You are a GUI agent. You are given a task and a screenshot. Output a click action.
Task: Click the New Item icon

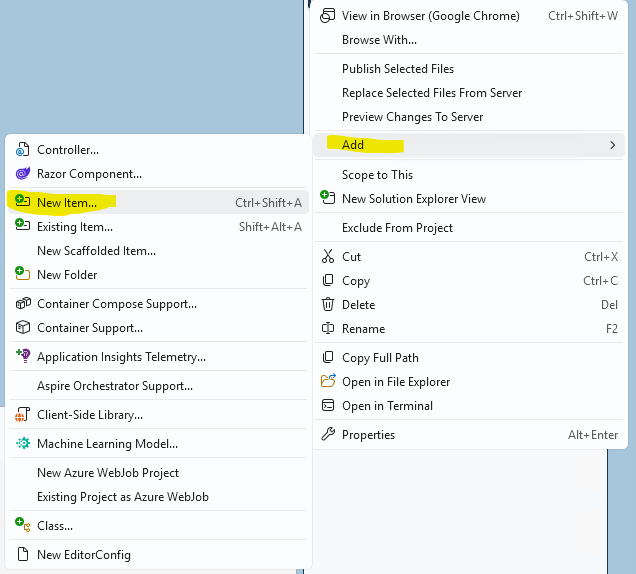(x=22, y=202)
